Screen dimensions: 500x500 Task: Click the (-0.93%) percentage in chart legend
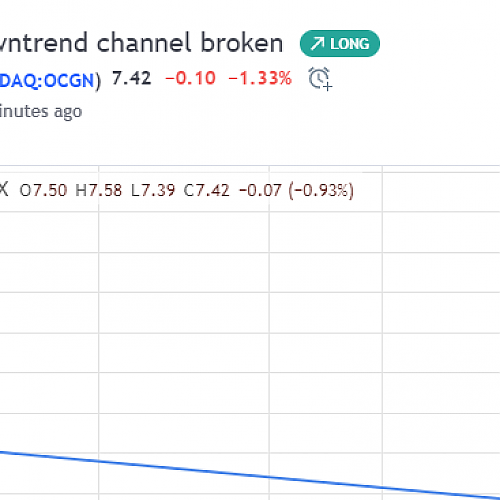tap(321, 190)
